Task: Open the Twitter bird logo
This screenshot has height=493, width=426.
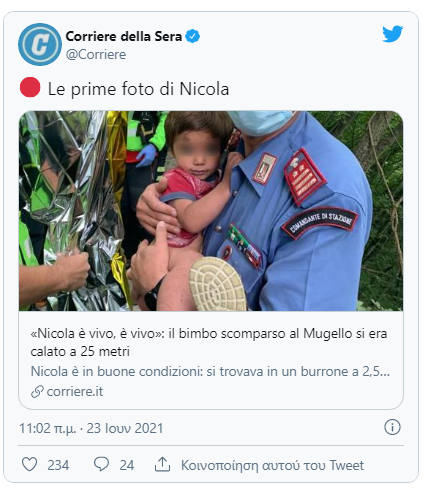Action: (x=392, y=34)
